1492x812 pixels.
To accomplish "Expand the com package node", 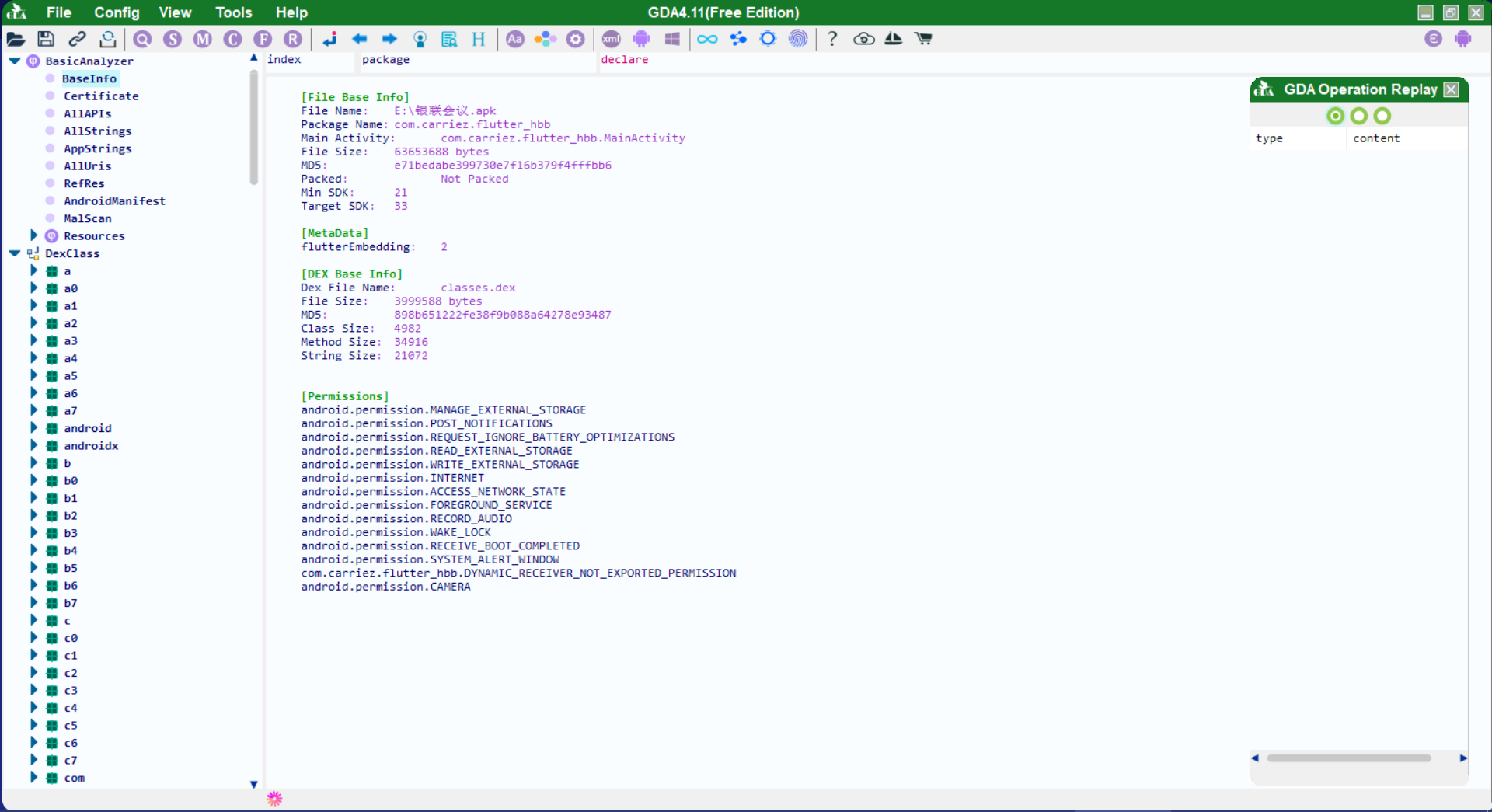I will pyautogui.click(x=33, y=778).
